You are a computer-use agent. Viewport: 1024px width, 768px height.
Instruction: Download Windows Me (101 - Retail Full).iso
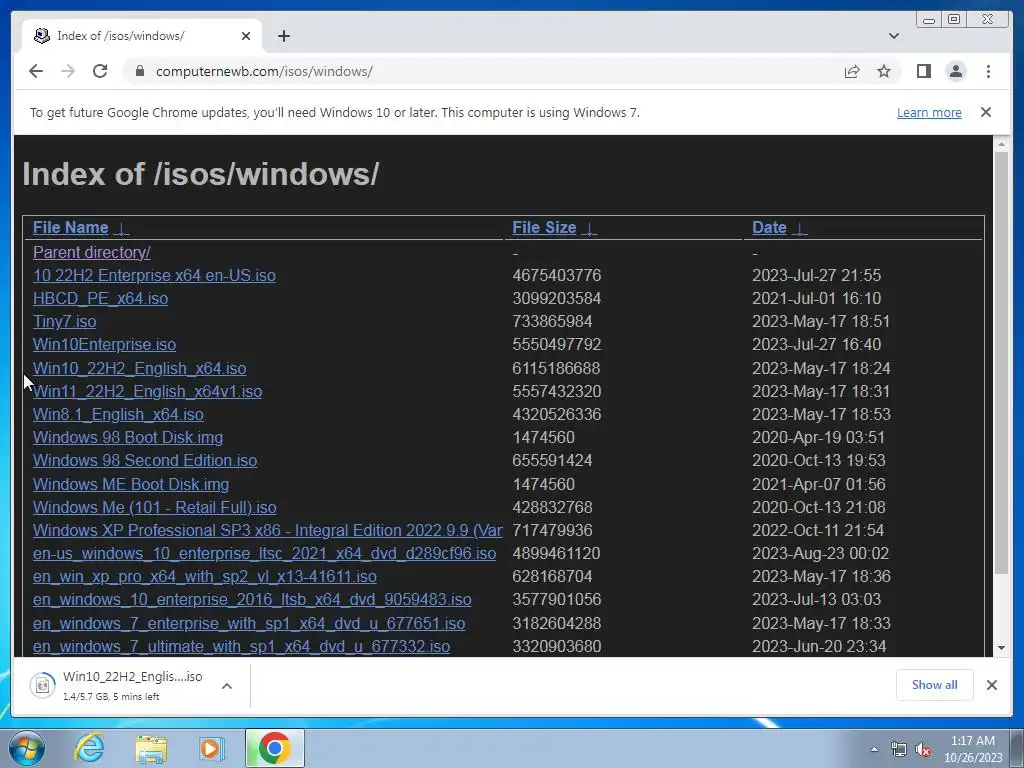point(155,507)
